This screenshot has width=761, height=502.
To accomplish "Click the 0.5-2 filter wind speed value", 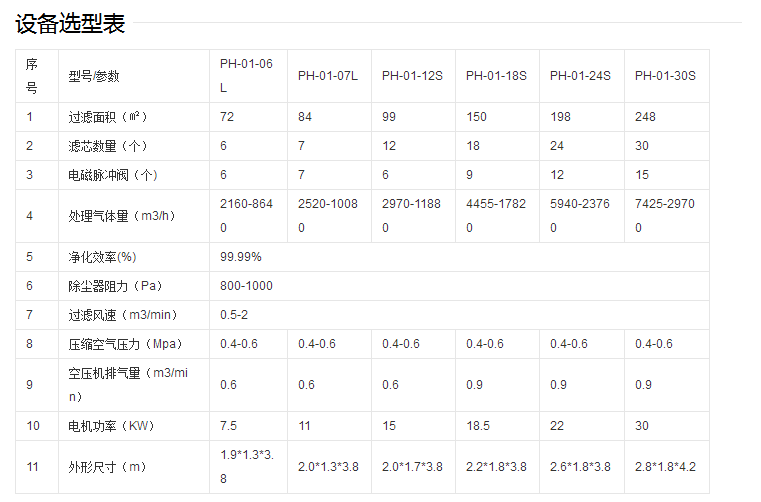I will click(x=236, y=315).
